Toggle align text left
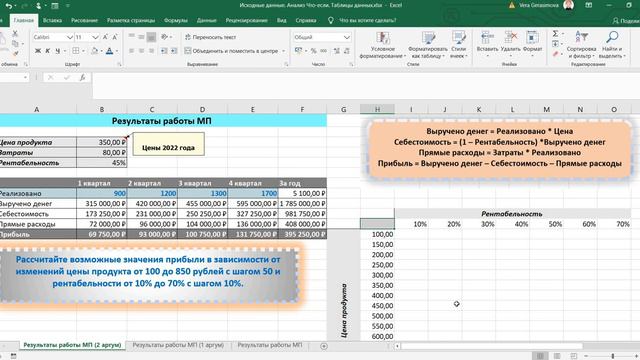This screenshot has width=640, height=360. [131, 51]
